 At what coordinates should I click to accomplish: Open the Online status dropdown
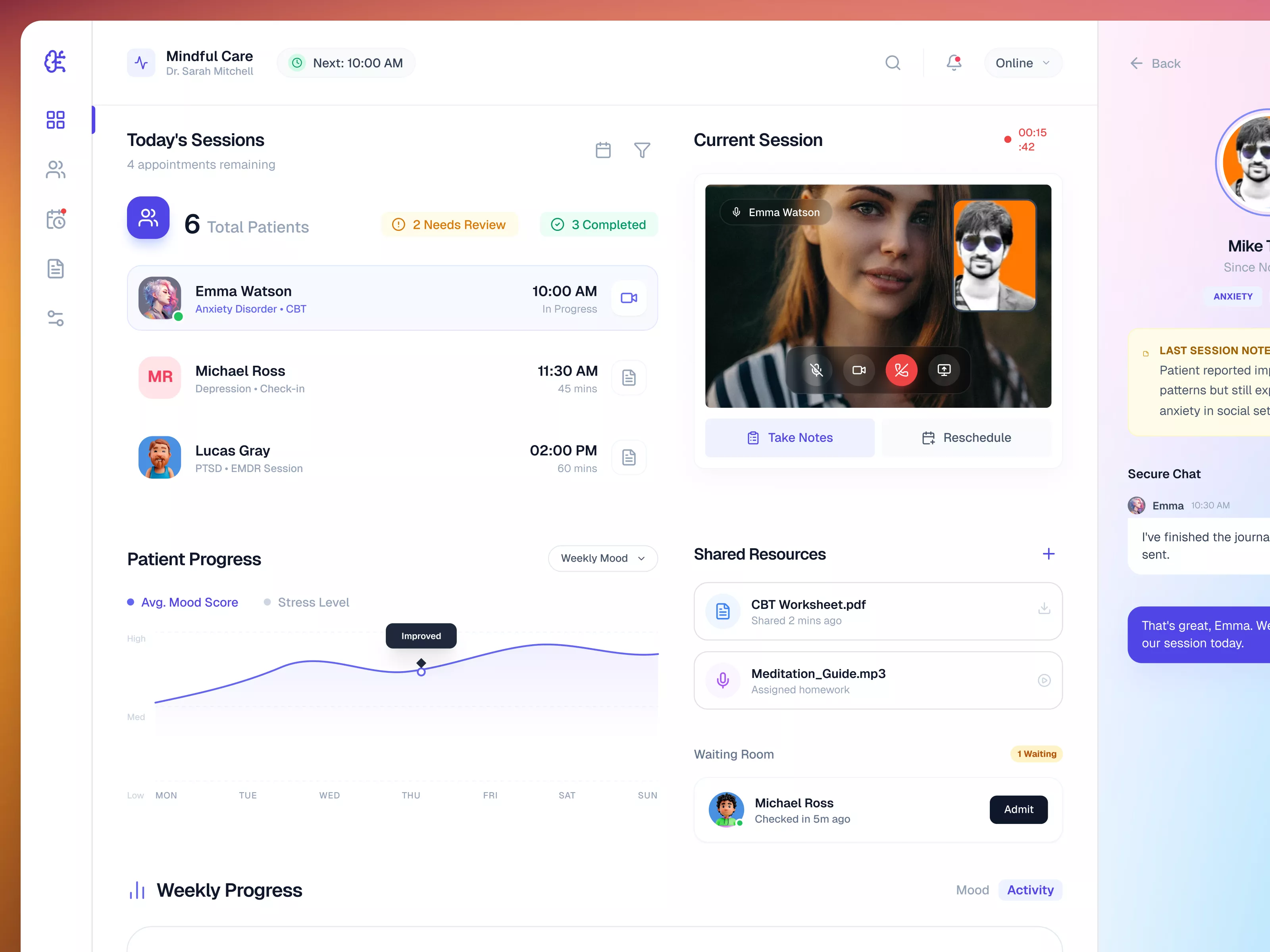[1022, 63]
